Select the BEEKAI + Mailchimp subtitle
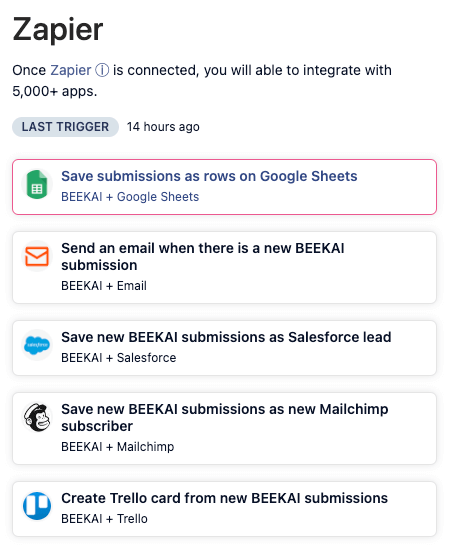Image resolution: width=451 pixels, height=556 pixels. click(118, 447)
